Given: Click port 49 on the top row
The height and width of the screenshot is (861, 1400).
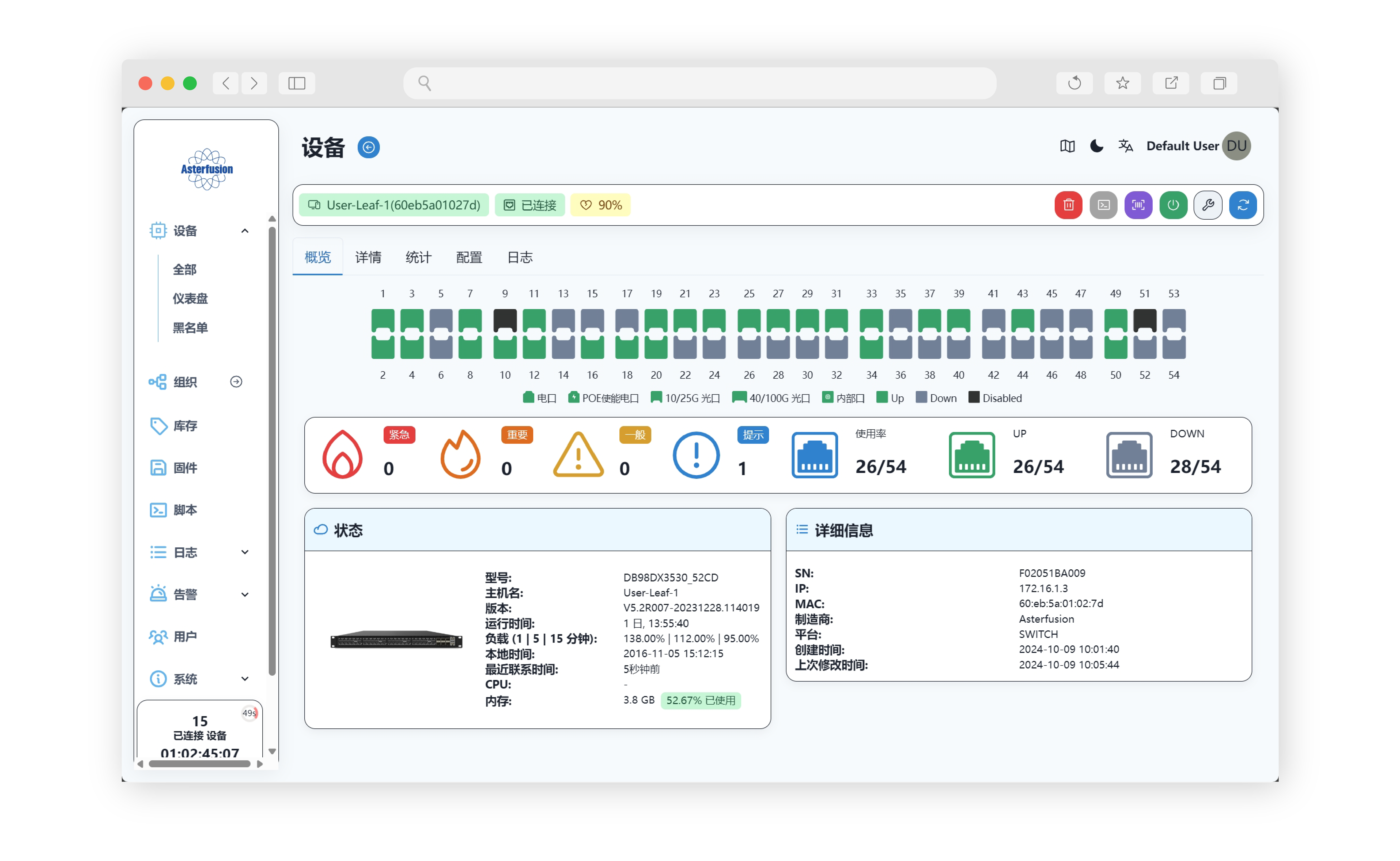Looking at the screenshot, I should pyautogui.click(x=1116, y=321).
